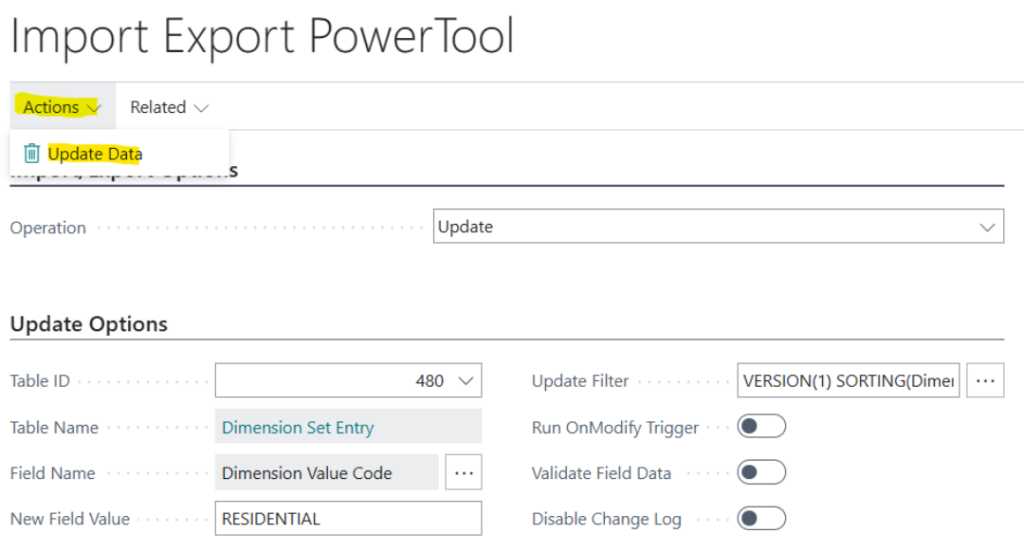Turn on Disable Change Log switch
The width and height of the screenshot is (1024, 552).
pos(761,519)
